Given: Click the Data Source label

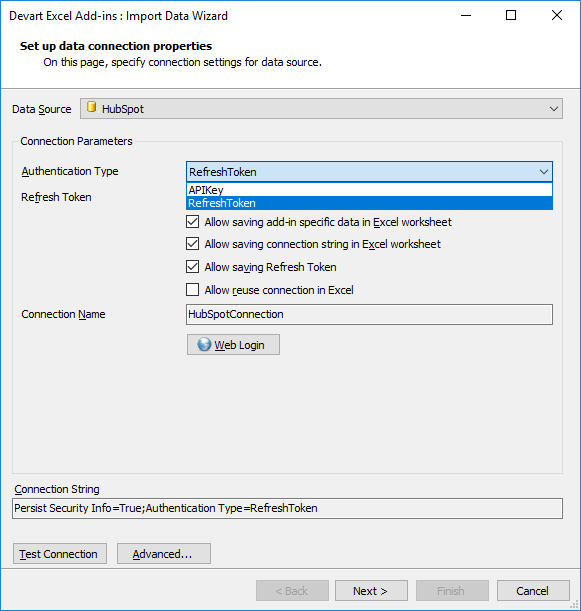Looking at the screenshot, I should (42, 109).
